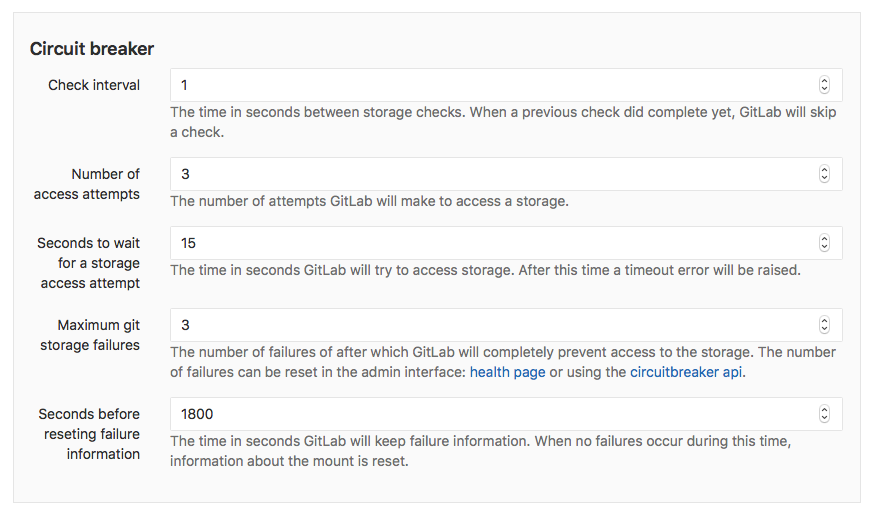
Task: Click the Maximum git storage failures field
Action: click(x=490, y=325)
